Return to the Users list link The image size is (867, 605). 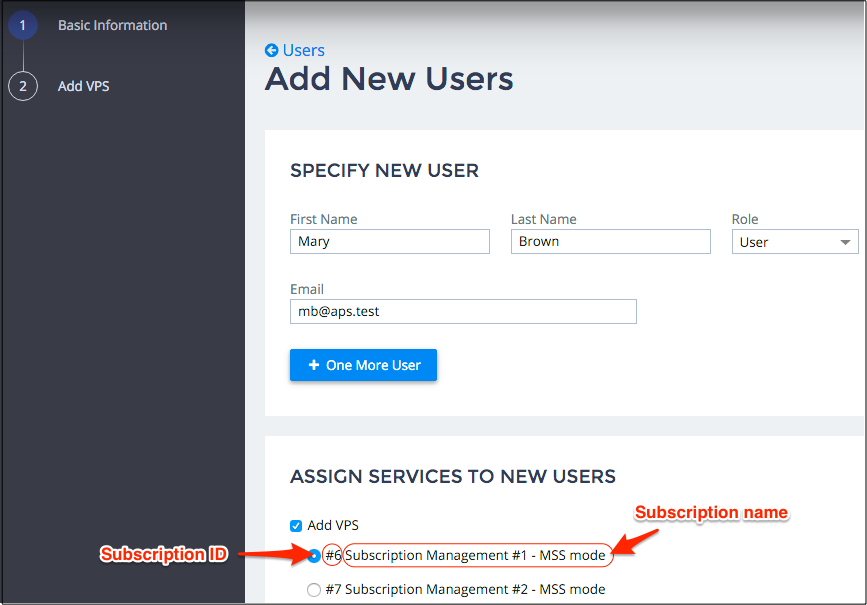point(303,50)
